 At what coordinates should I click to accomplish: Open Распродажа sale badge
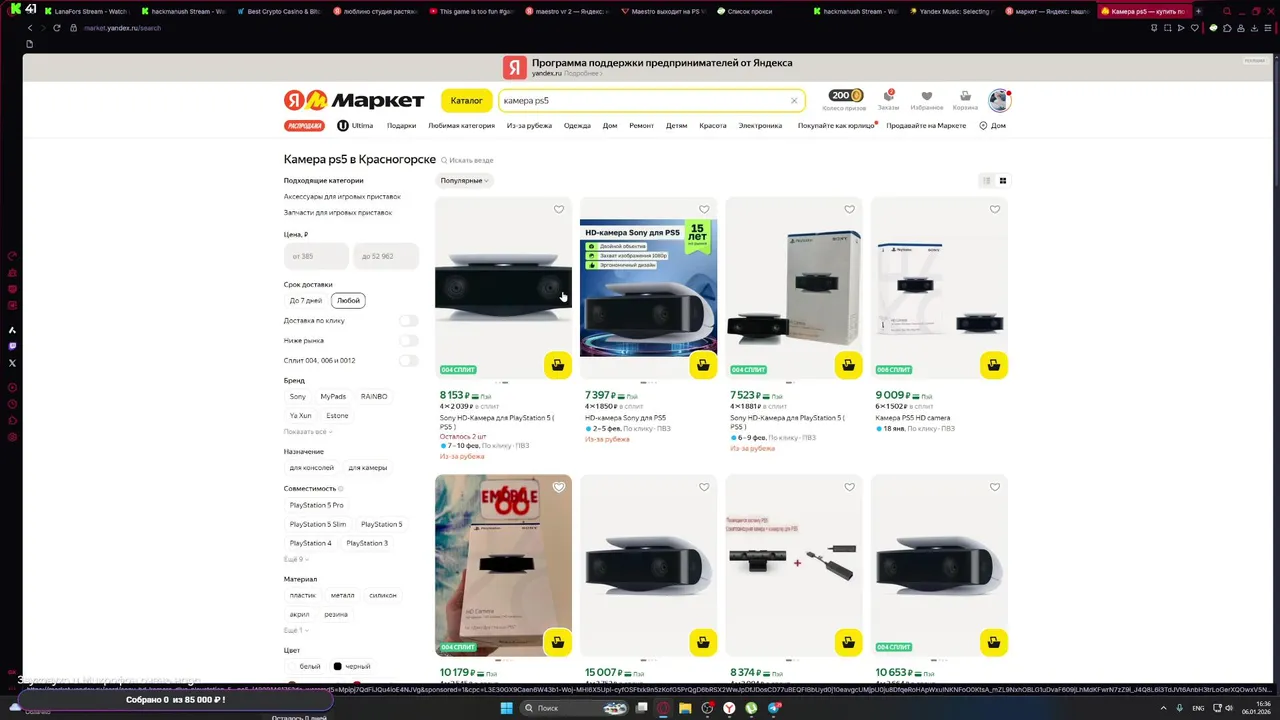(305, 126)
